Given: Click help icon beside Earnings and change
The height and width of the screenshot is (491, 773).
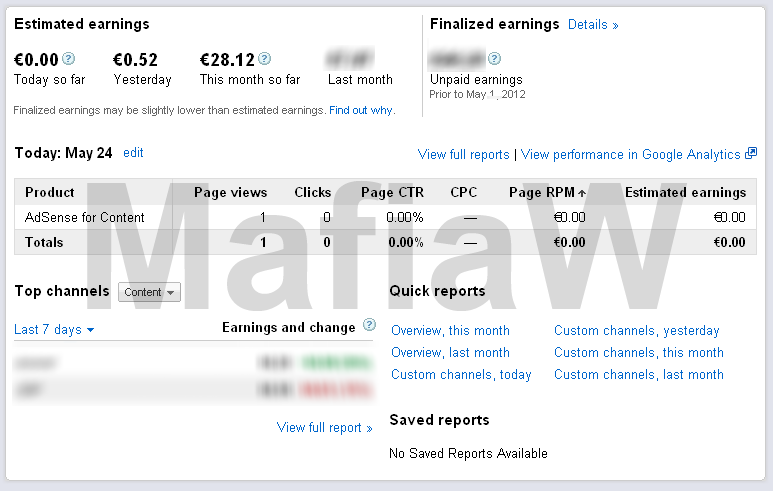Looking at the screenshot, I should click(x=369, y=326).
